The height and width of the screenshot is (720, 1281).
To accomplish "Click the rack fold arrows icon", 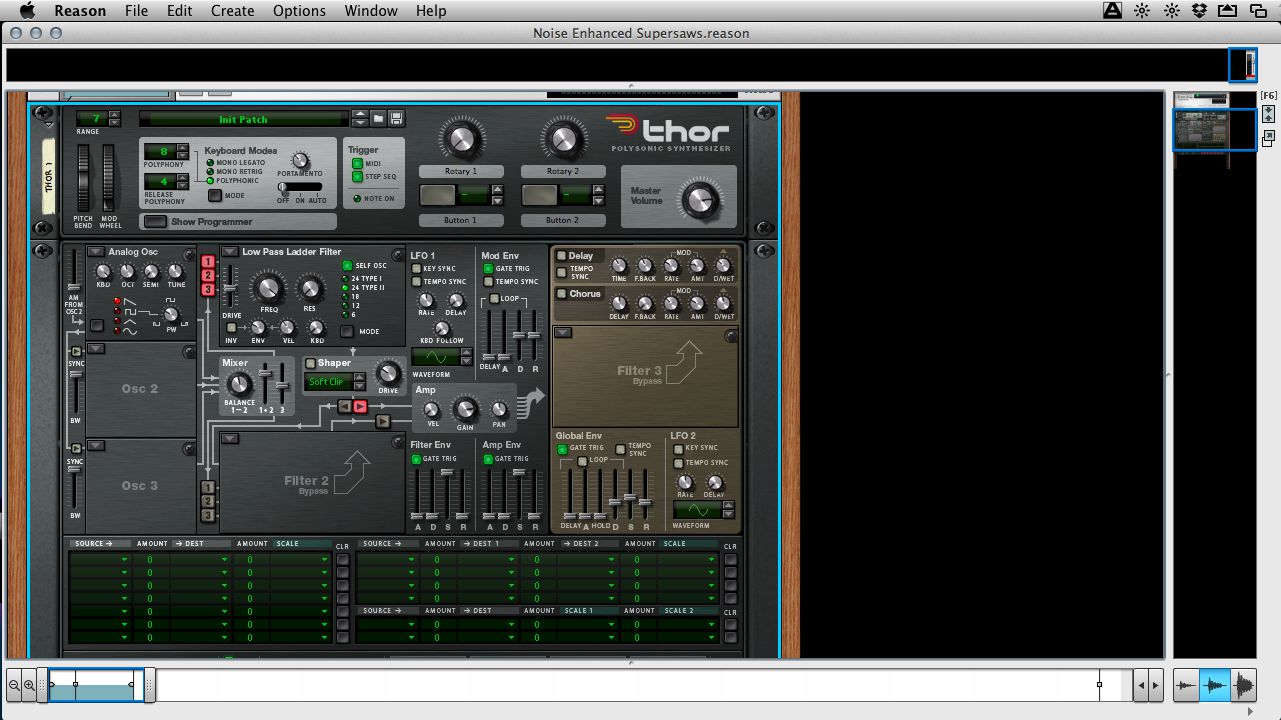I will click(x=1268, y=114).
